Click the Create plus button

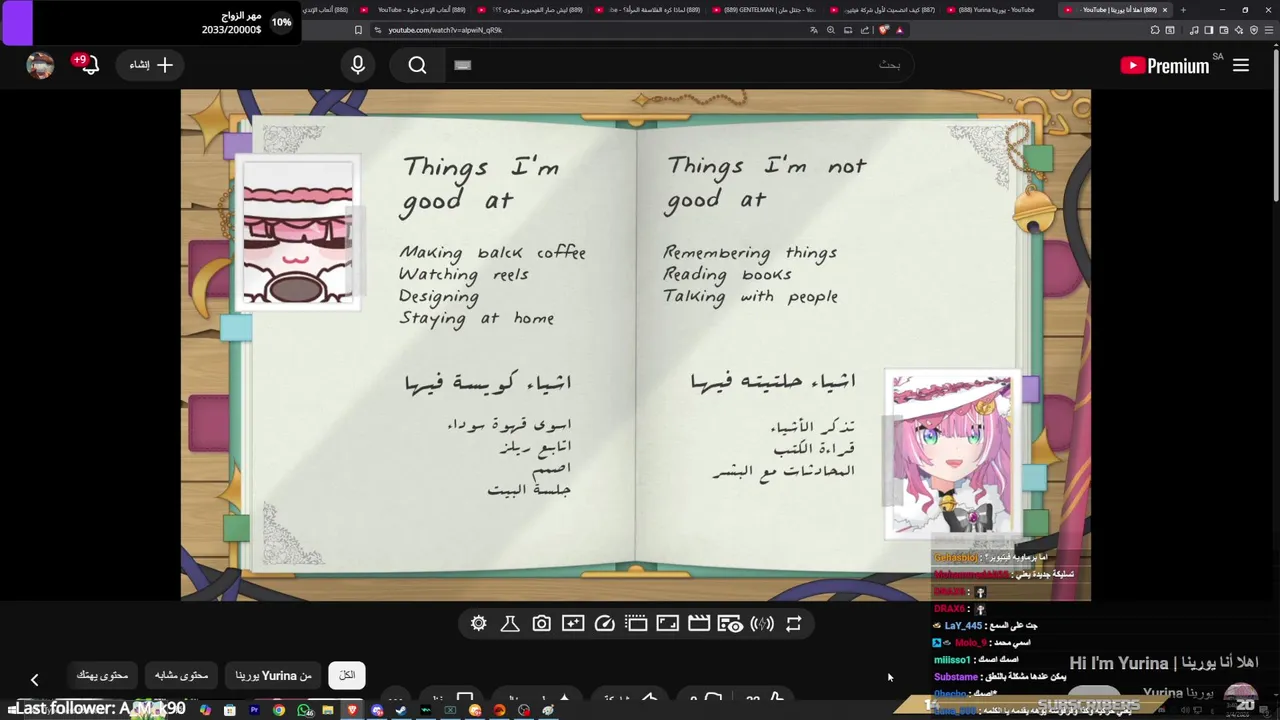click(x=151, y=65)
